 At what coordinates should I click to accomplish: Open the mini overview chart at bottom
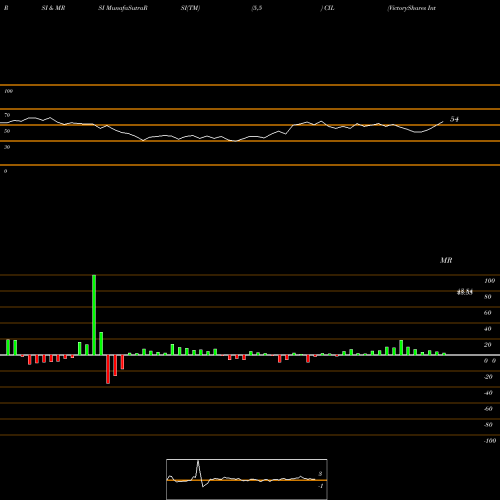coord(247,479)
